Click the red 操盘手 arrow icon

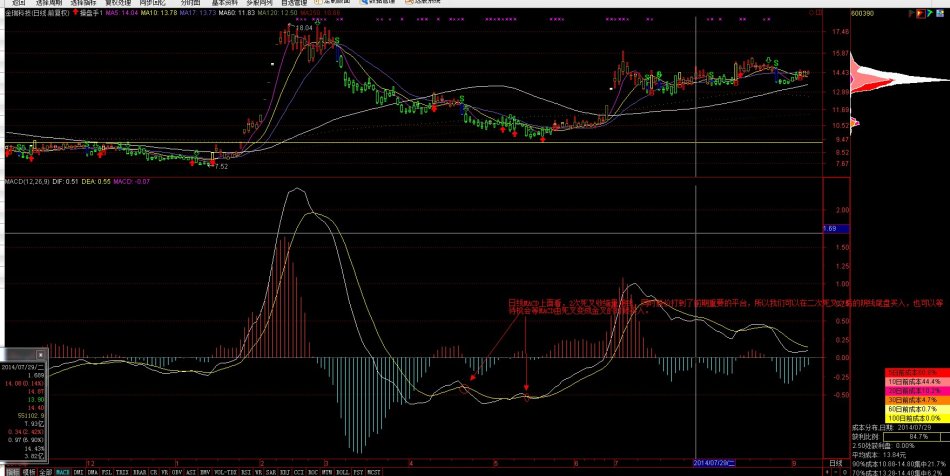[x=74, y=15]
